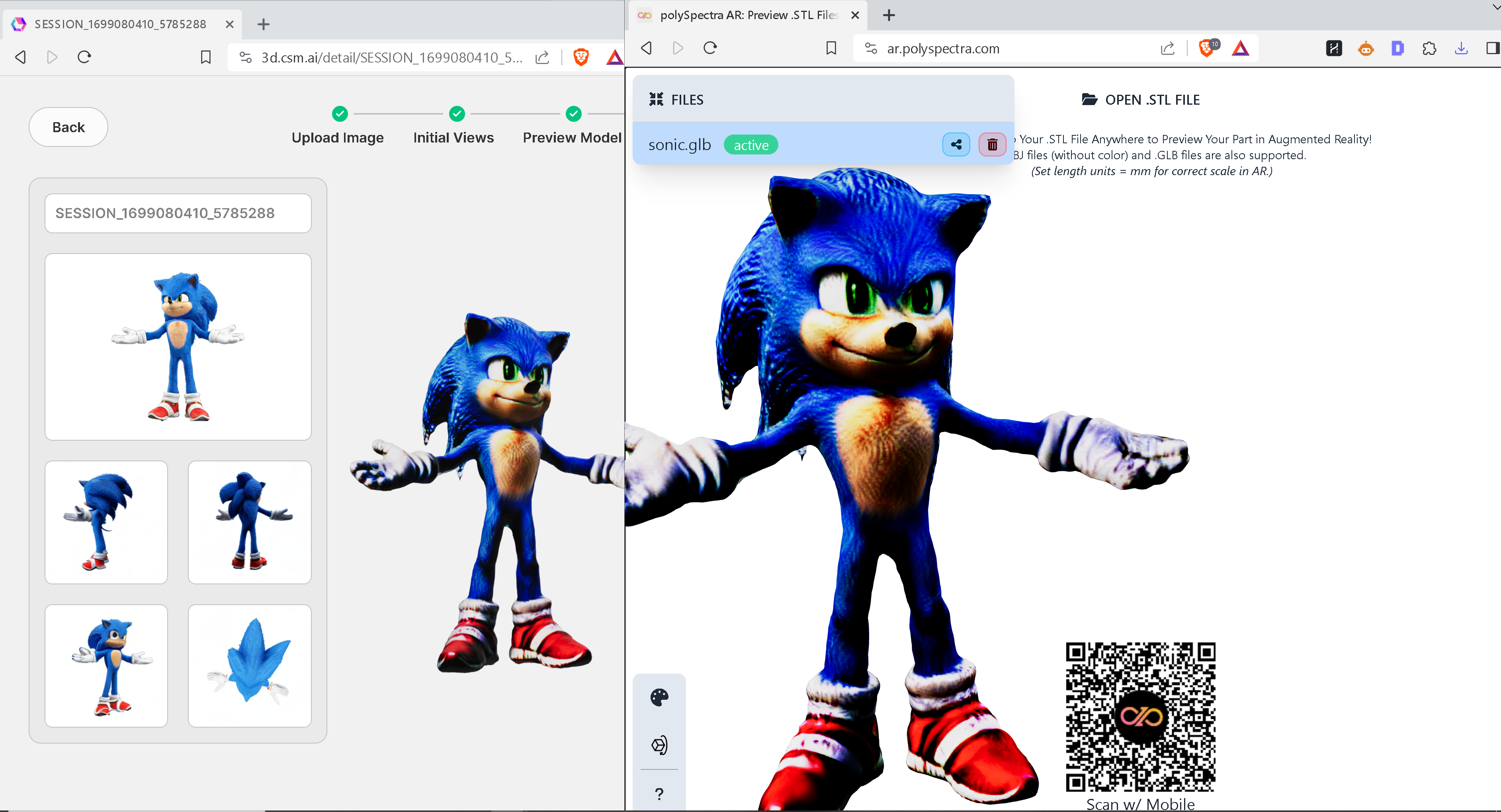
Task: View site settings for ar.polyspectra.com
Action: [870, 48]
